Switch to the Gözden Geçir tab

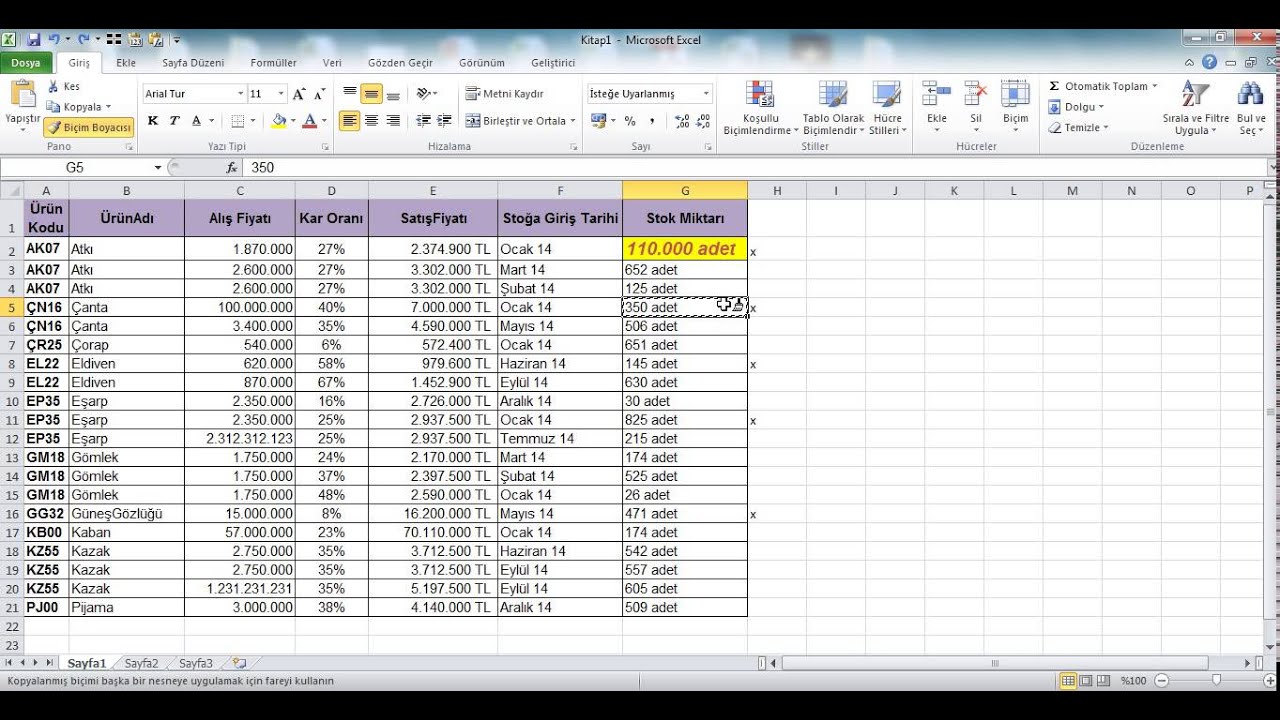400,63
